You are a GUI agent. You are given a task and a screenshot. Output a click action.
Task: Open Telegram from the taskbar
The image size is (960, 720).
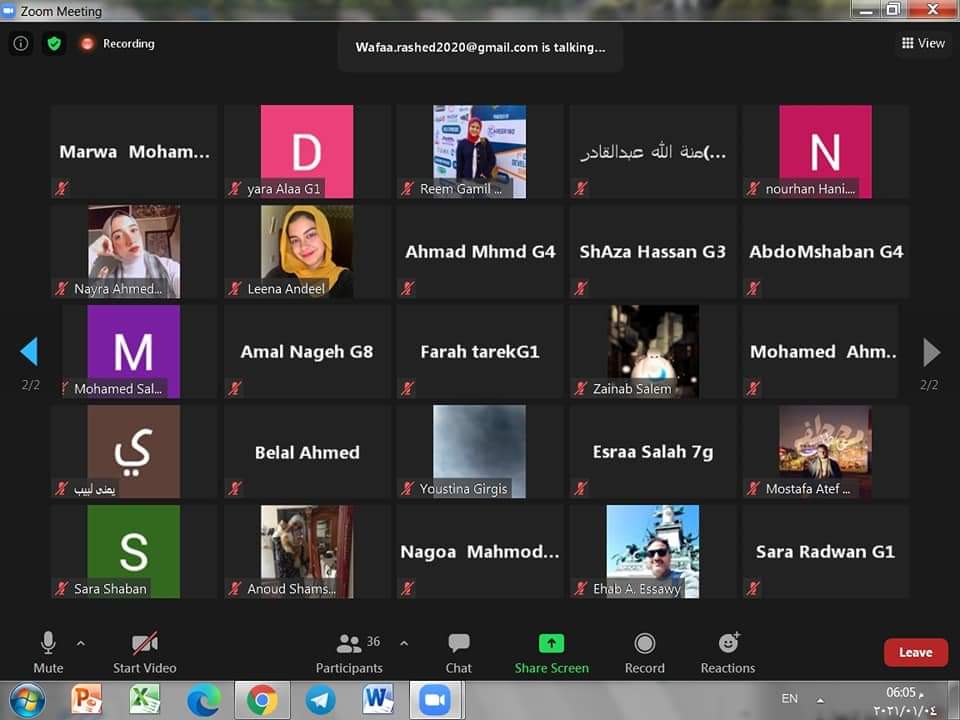pos(320,699)
